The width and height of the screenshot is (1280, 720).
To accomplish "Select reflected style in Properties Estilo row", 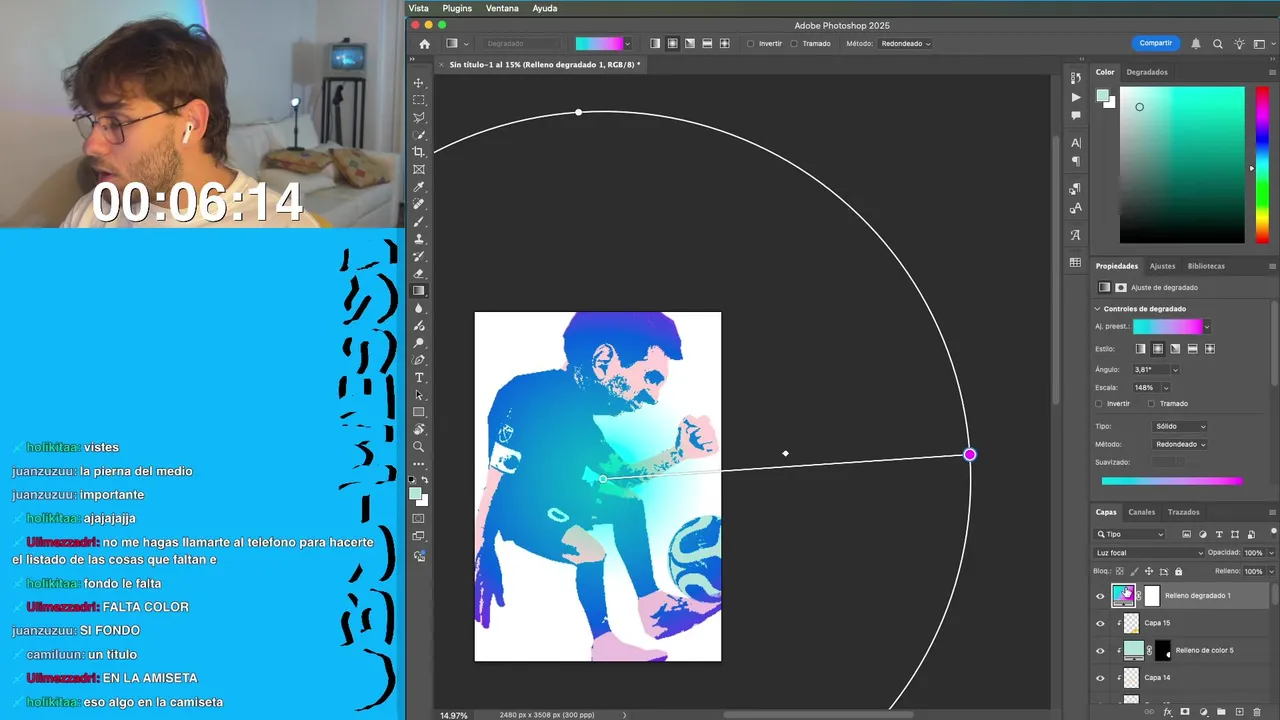I will coord(1192,349).
